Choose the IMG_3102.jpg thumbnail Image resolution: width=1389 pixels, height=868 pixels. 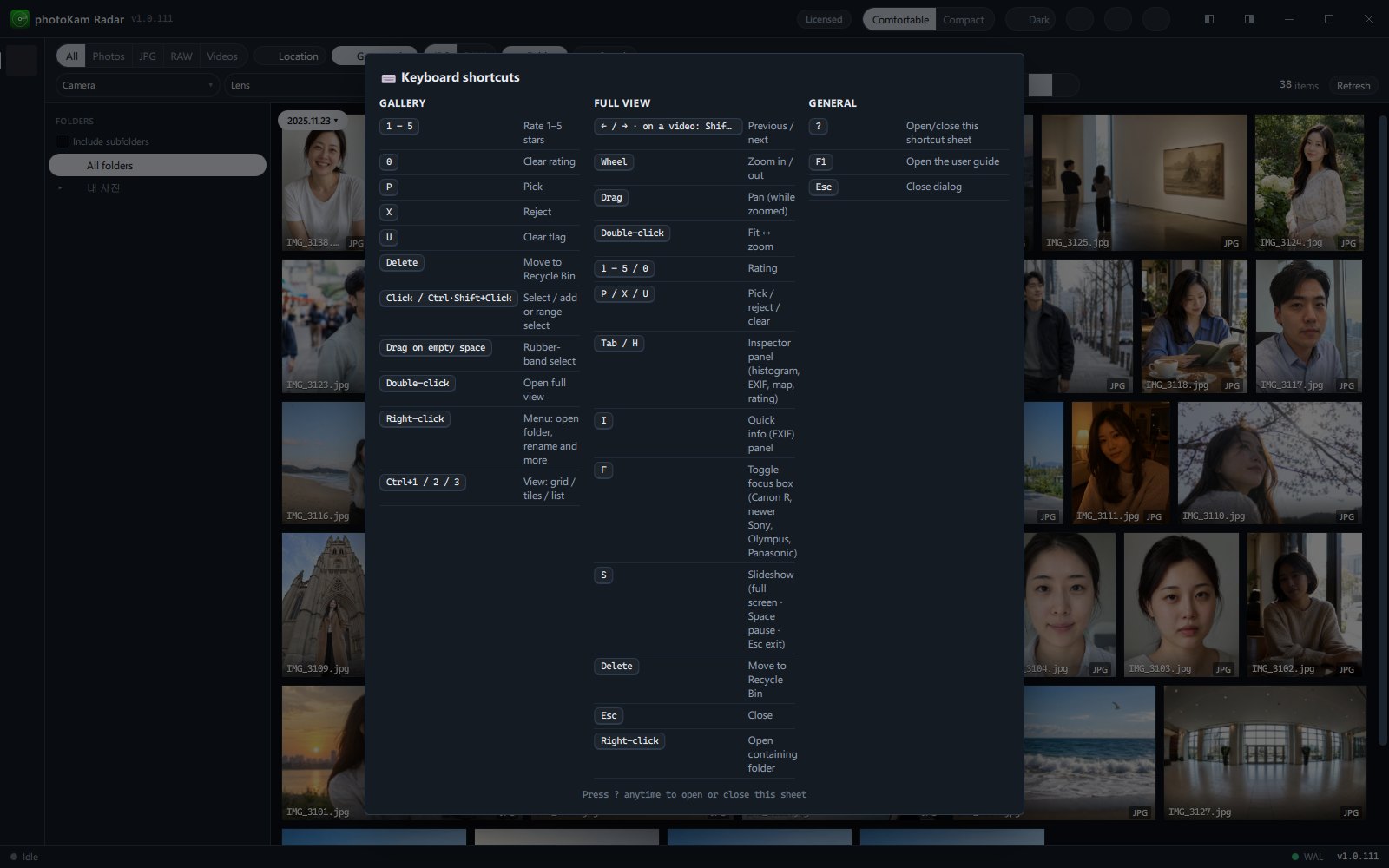pyautogui.click(x=1305, y=605)
